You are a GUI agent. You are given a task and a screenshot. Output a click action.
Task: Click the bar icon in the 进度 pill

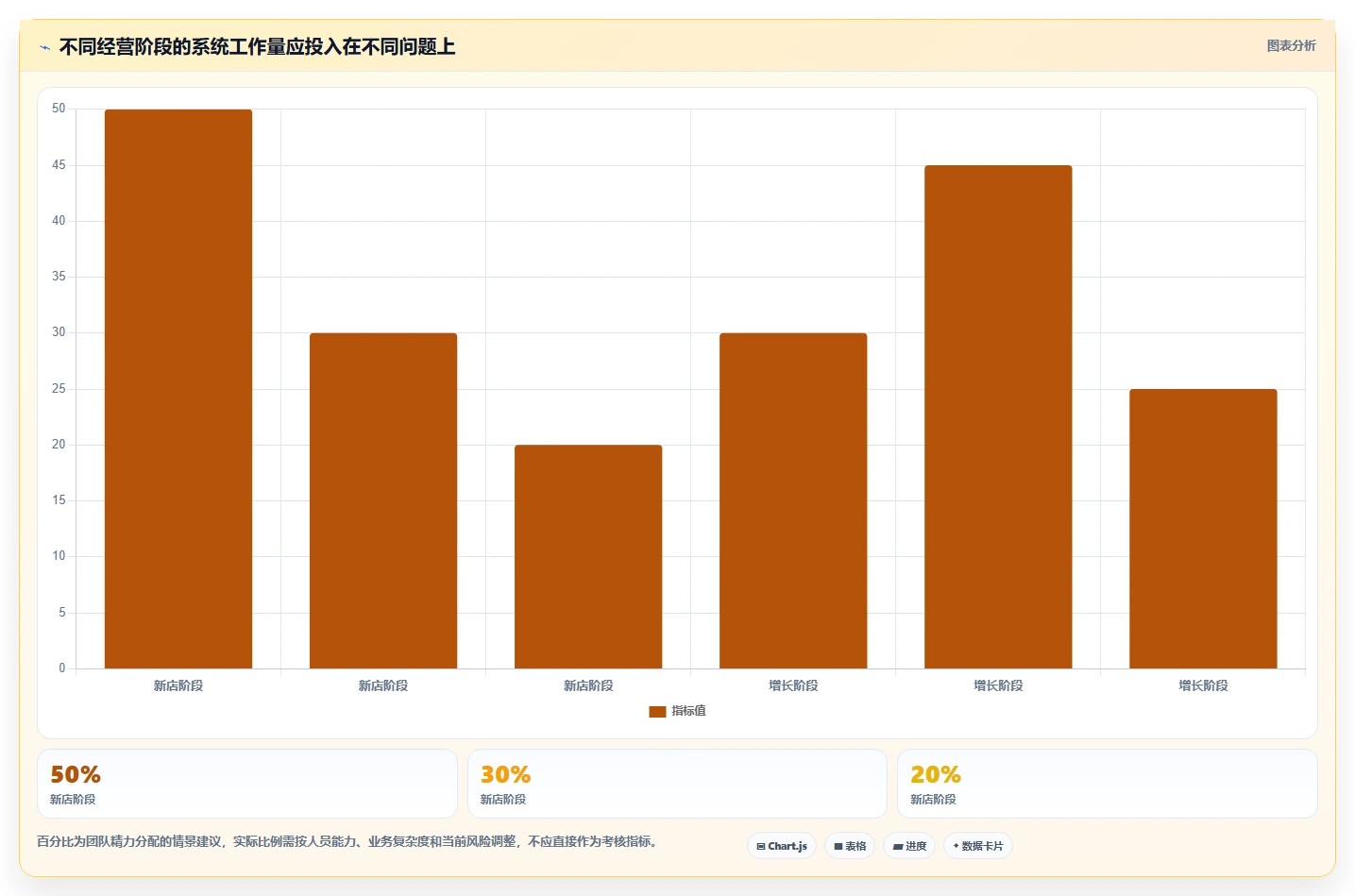click(x=898, y=847)
